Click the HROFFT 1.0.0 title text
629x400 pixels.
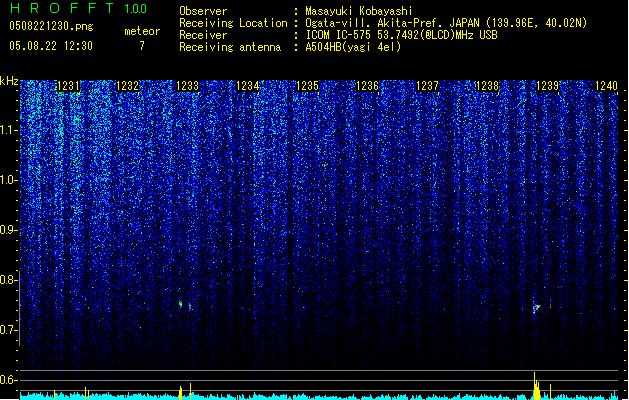[x=79, y=8]
